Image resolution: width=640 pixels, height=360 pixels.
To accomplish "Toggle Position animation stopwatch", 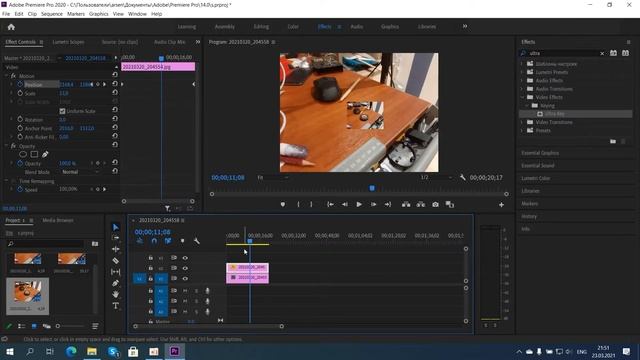I will [x=20, y=84].
